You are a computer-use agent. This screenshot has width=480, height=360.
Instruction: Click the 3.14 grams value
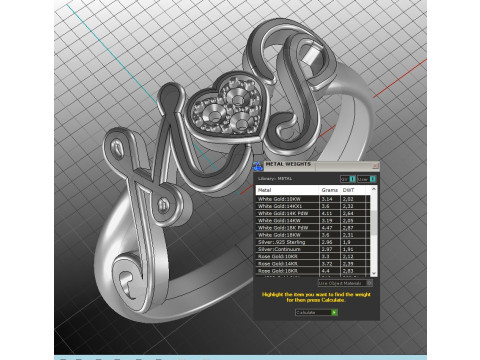tap(327, 199)
